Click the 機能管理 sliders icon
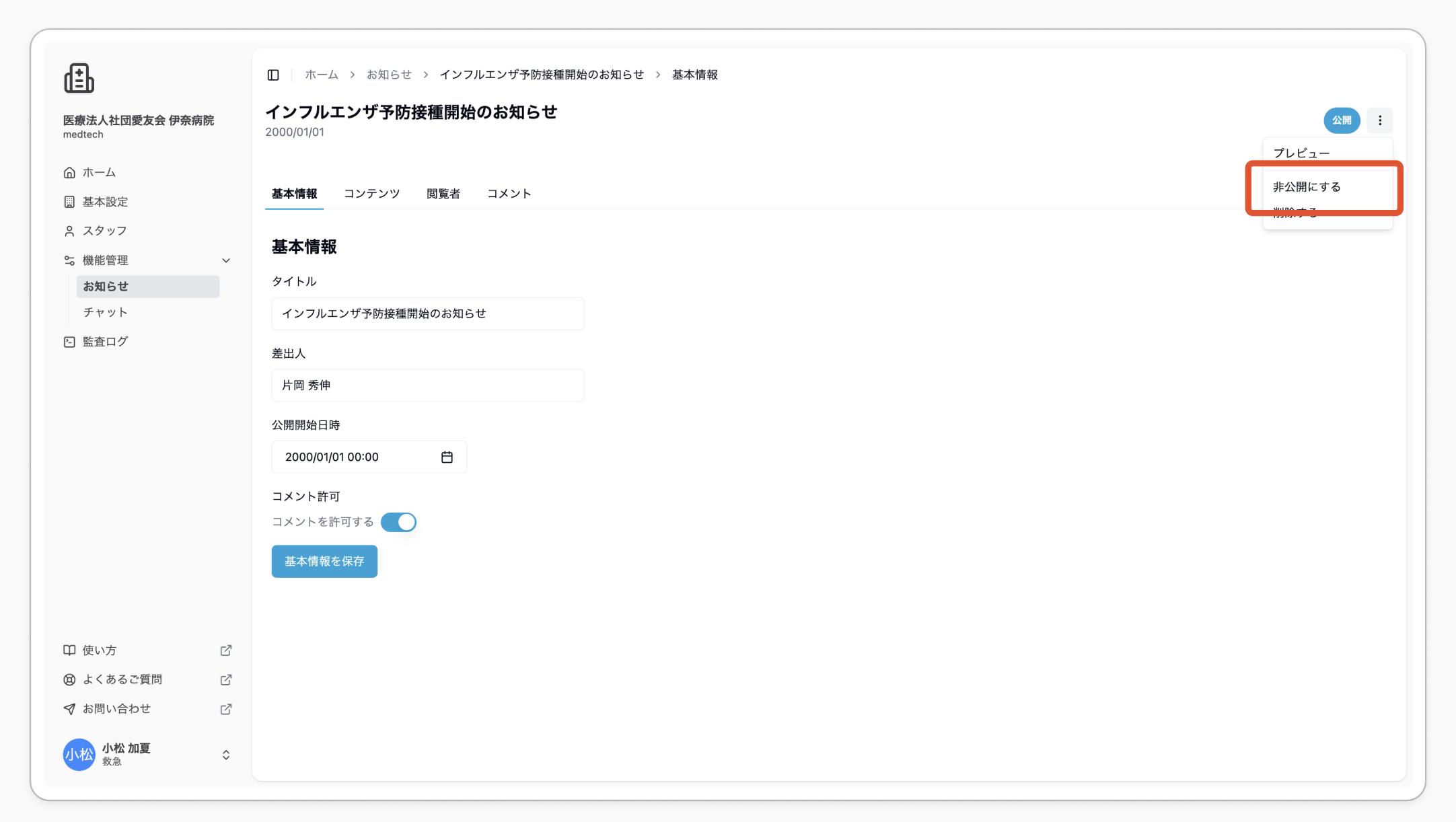Screen dimensions: 1456x822 [69, 260]
